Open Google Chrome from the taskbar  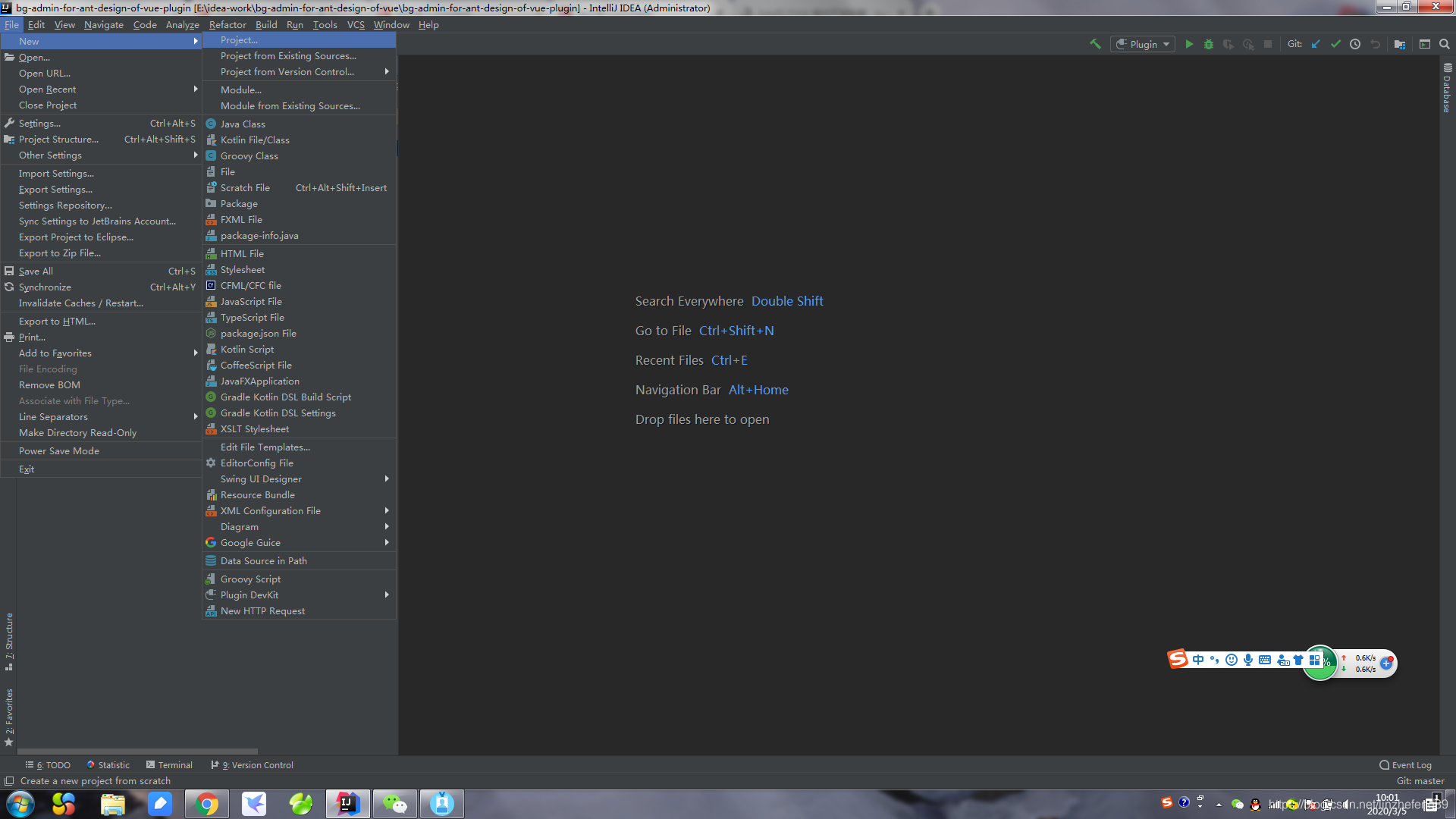point(207,804)
